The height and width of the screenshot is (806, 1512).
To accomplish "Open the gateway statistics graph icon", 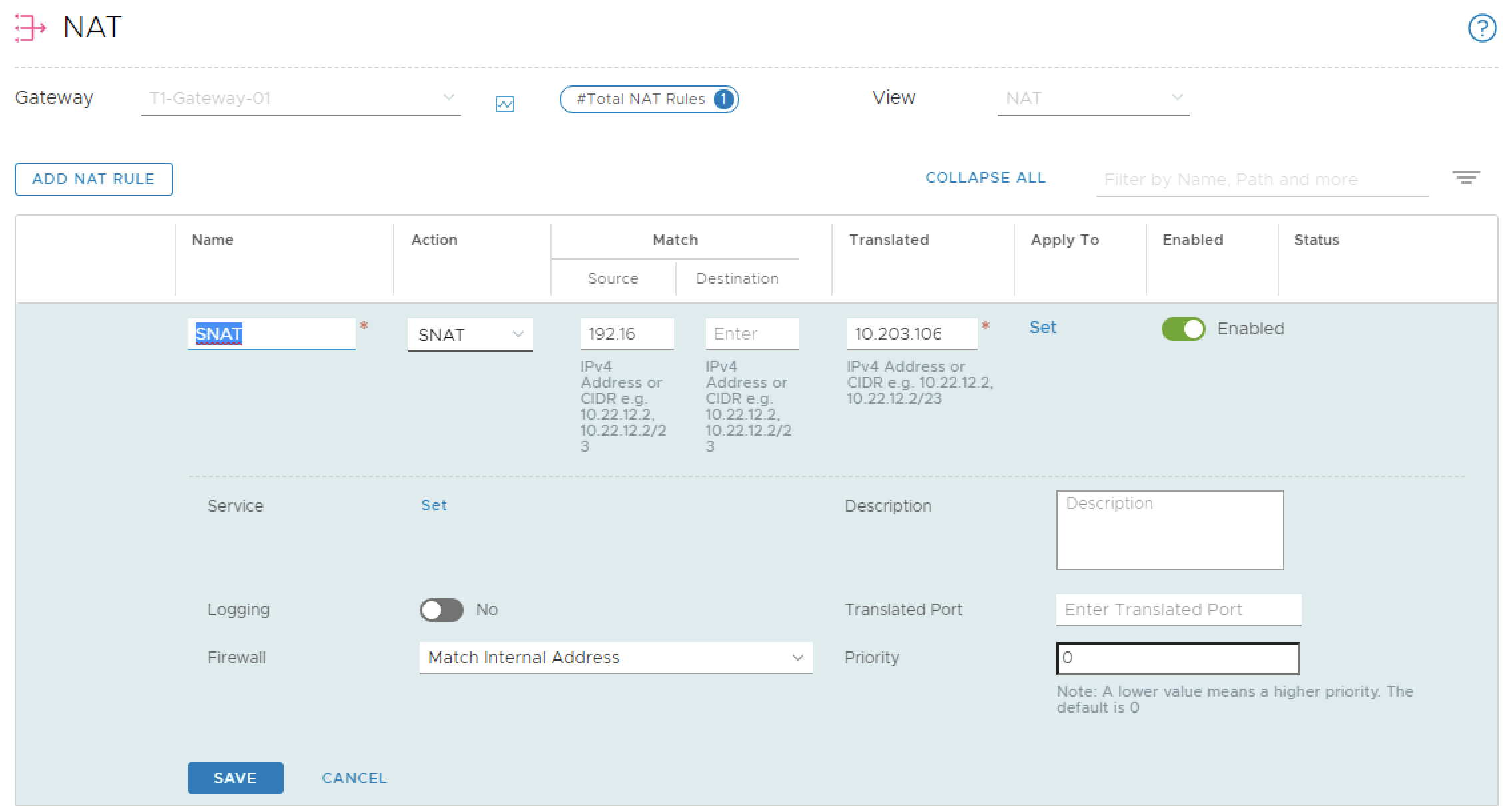I will pos(504,104).
